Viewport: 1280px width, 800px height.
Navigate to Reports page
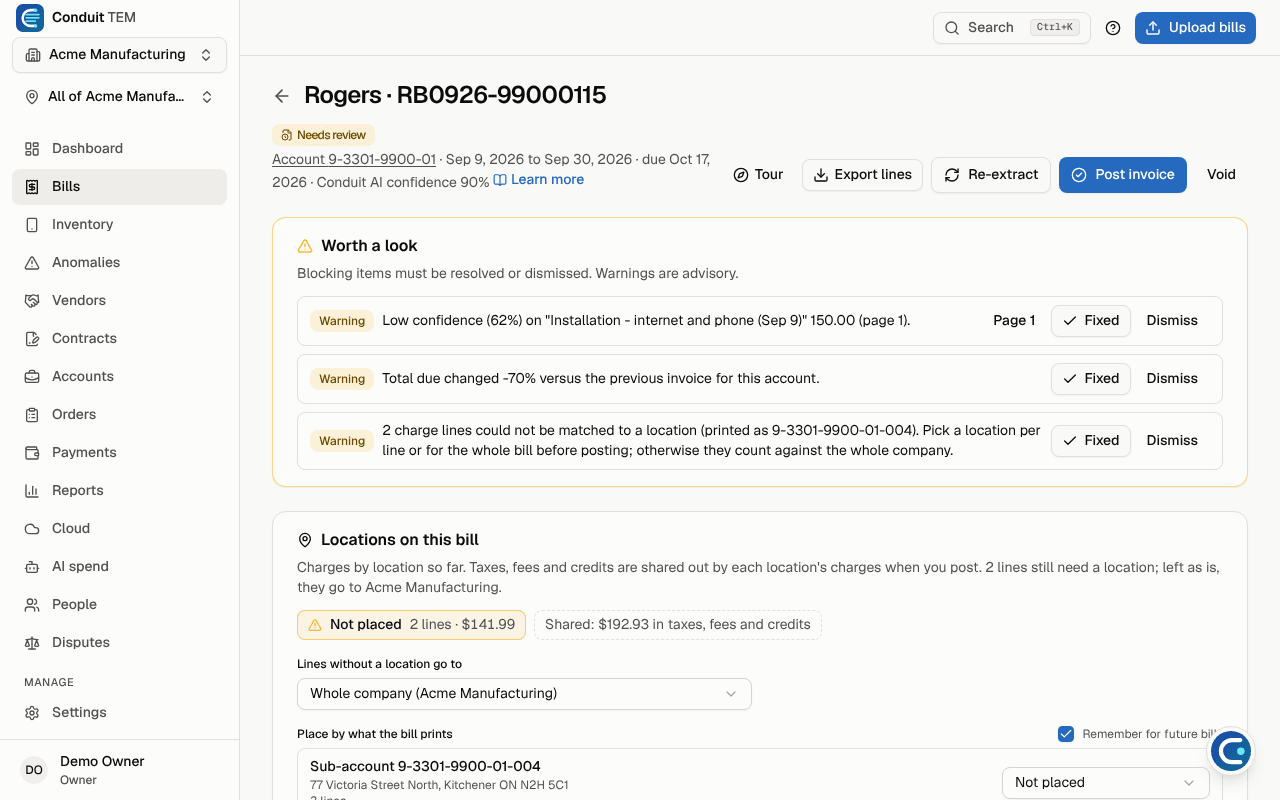click(x=119, y=490)
